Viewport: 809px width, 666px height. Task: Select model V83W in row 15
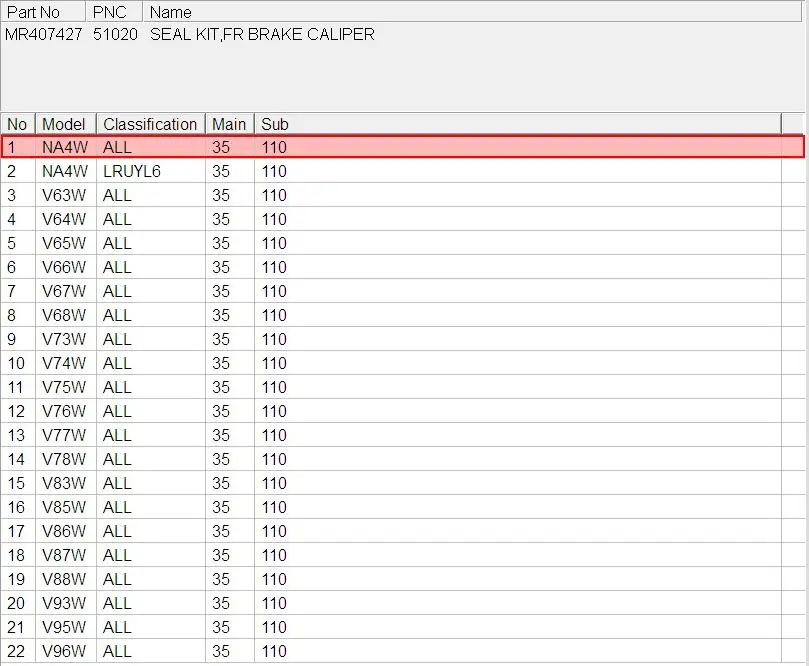point(64,483)
